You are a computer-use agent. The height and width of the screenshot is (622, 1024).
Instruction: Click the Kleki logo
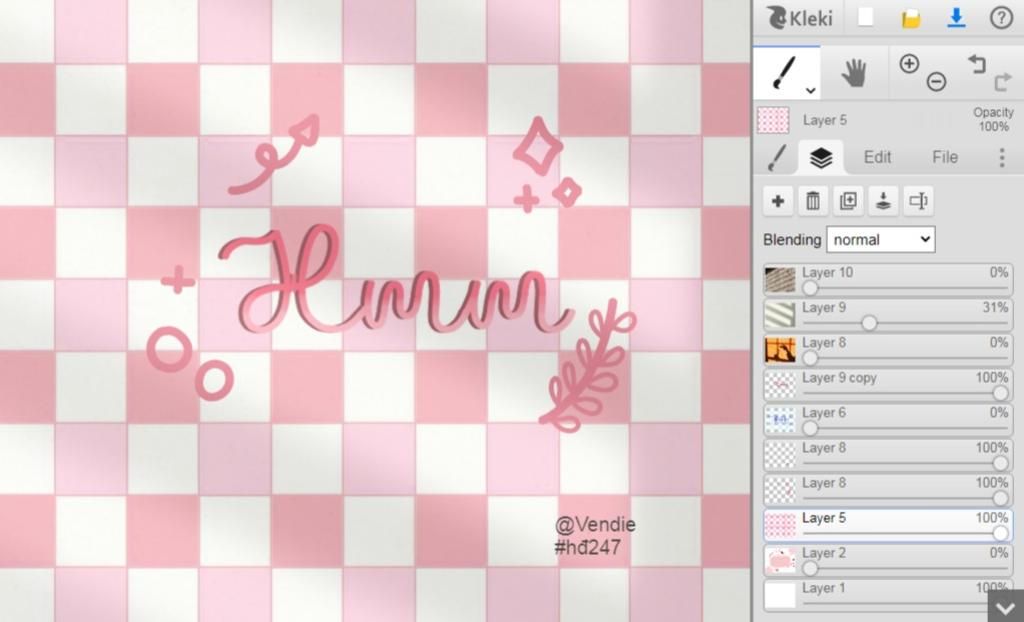pos(799,18)
